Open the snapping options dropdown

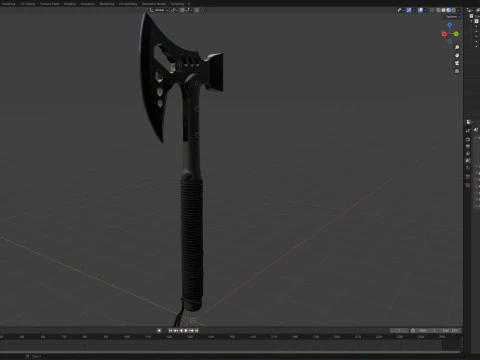click(x=187, y=10)
